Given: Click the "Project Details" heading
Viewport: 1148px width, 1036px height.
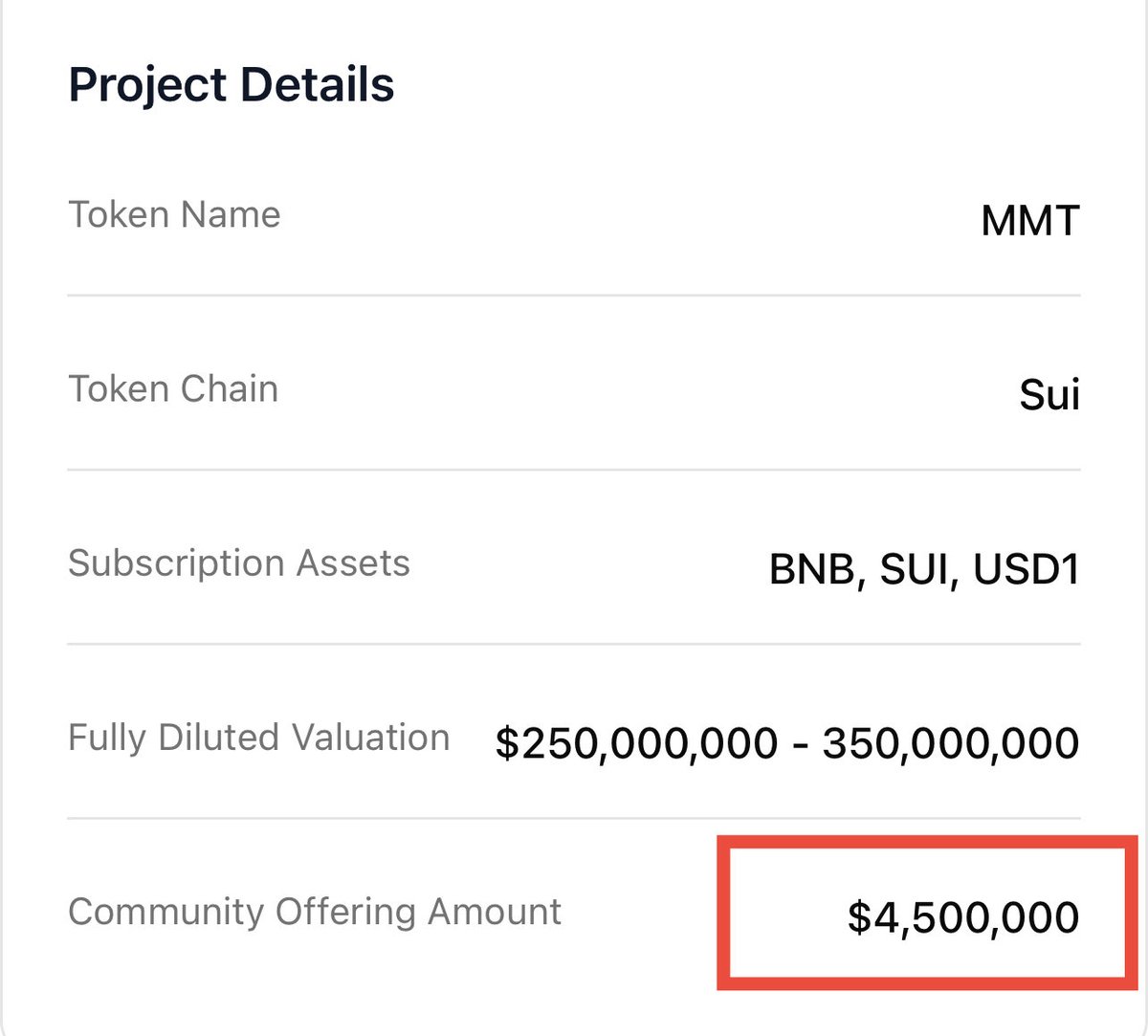Looking at the screenshot, I should (231, 84).
